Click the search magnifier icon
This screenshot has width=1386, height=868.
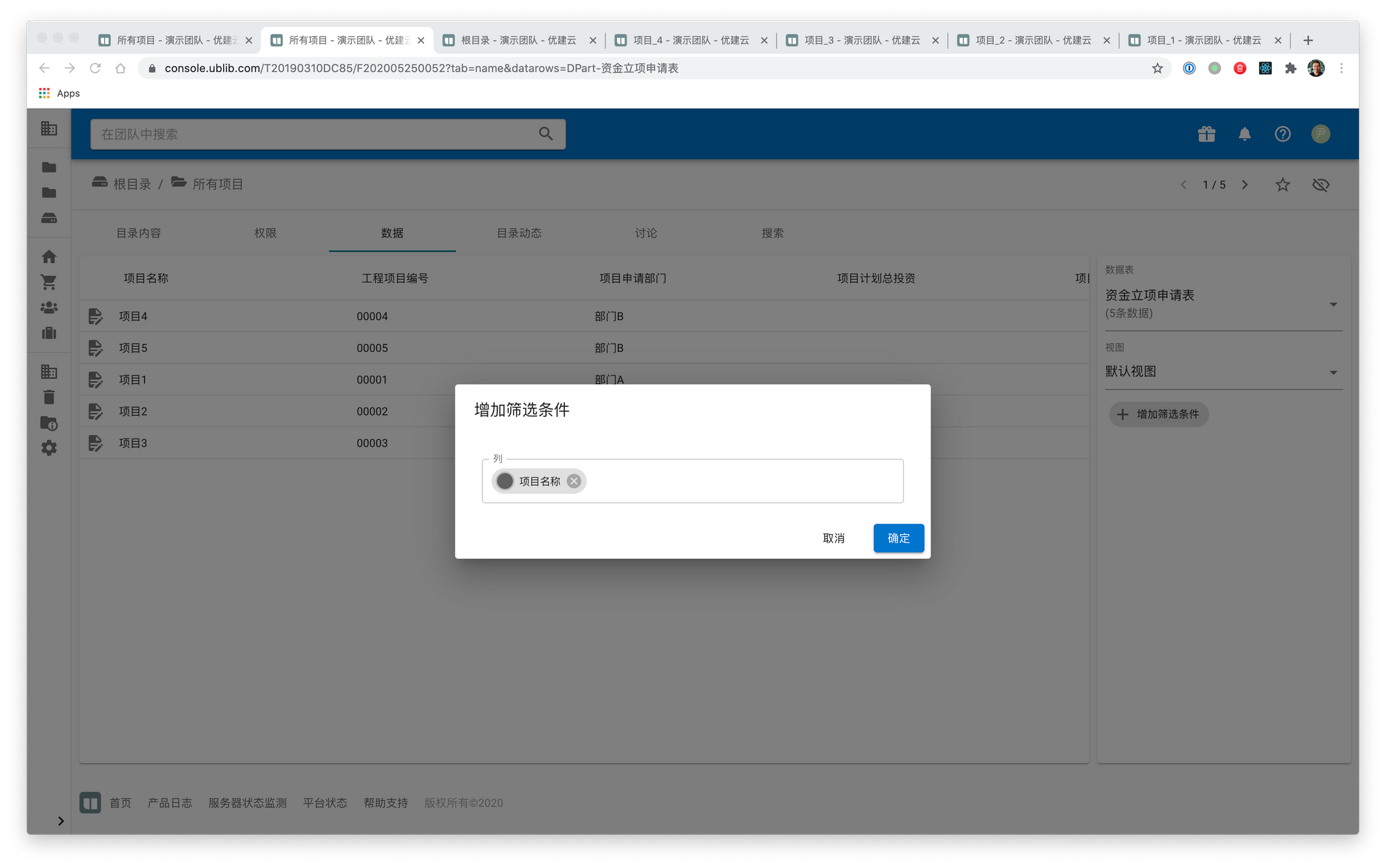[545, 134]
